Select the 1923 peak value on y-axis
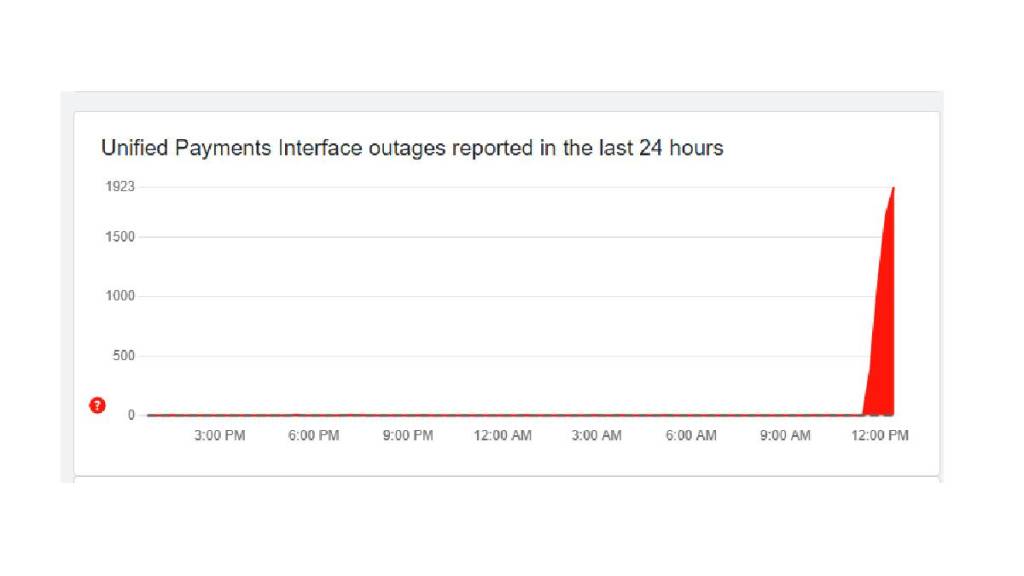The width and height of the screenshot is (1024, 576). [121, 186]
